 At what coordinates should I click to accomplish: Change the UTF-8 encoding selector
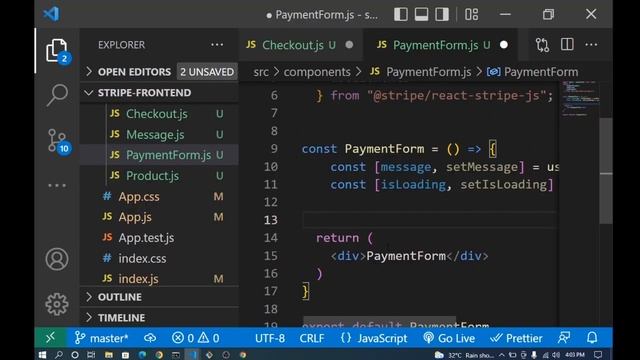pyautogui.click(x=270, y=338)
